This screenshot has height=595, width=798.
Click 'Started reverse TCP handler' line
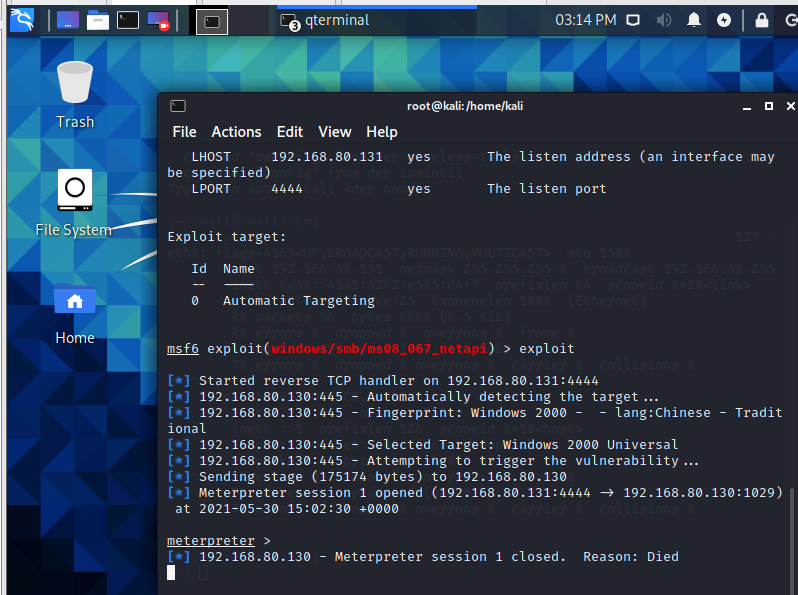tap(383, 381)
